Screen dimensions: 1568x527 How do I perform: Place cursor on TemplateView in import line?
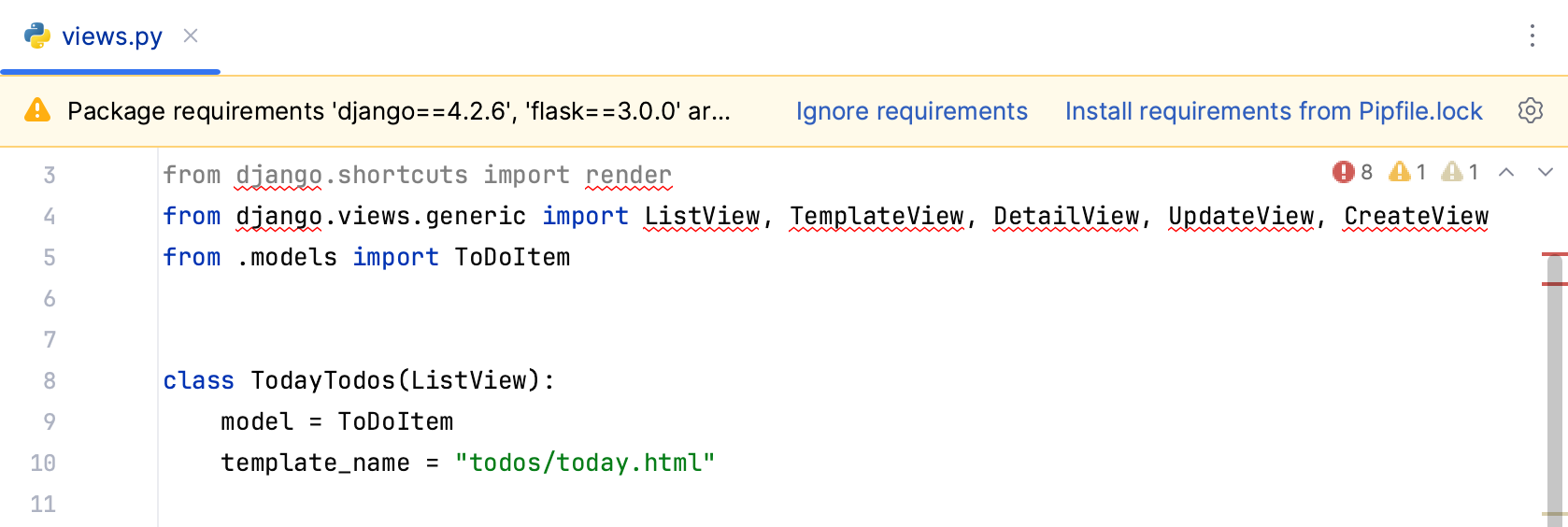[876, 217]
